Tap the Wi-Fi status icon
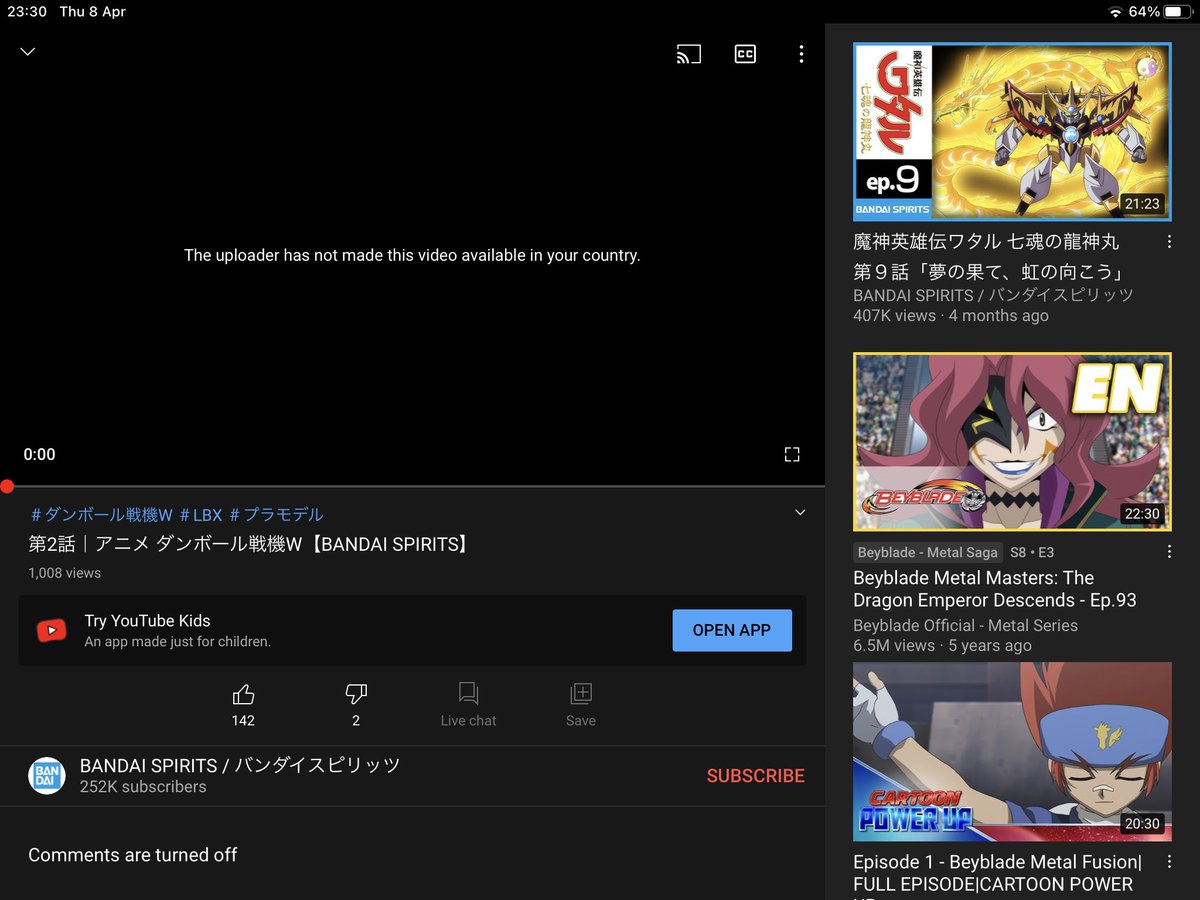The image size is (1200, 900). point(1116,12)
